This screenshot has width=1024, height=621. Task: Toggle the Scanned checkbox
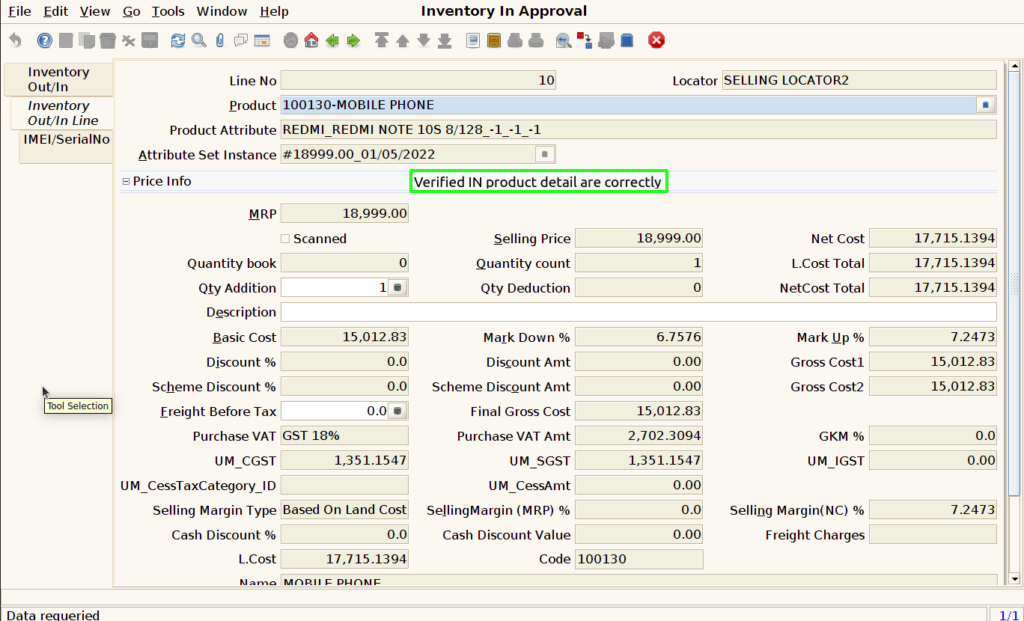click(285, 238)
